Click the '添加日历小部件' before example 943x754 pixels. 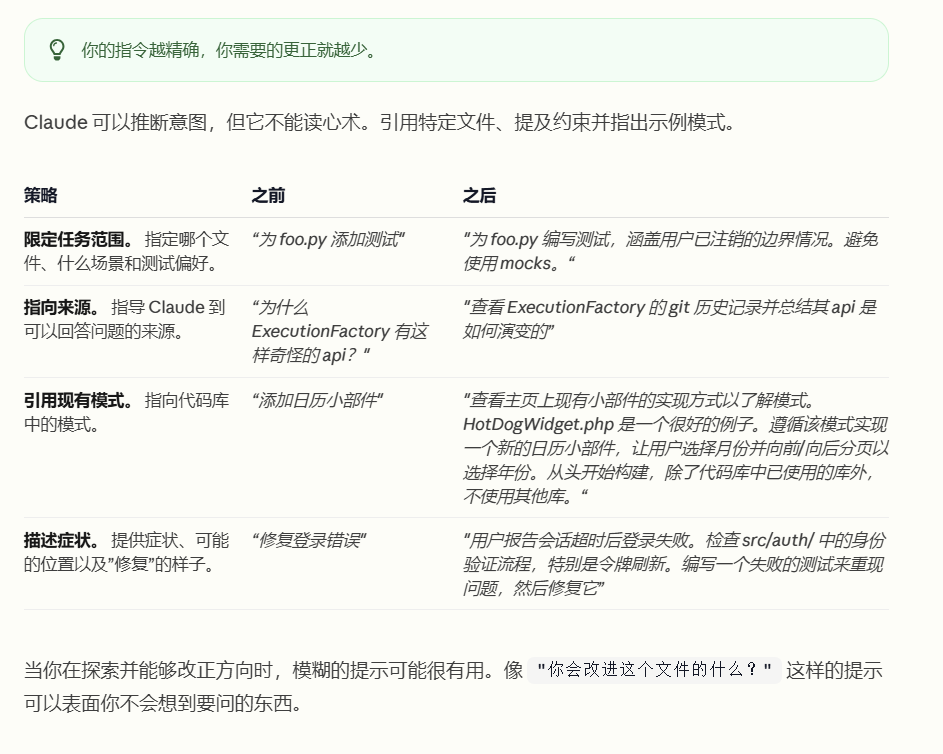click(x=317, y=401)
